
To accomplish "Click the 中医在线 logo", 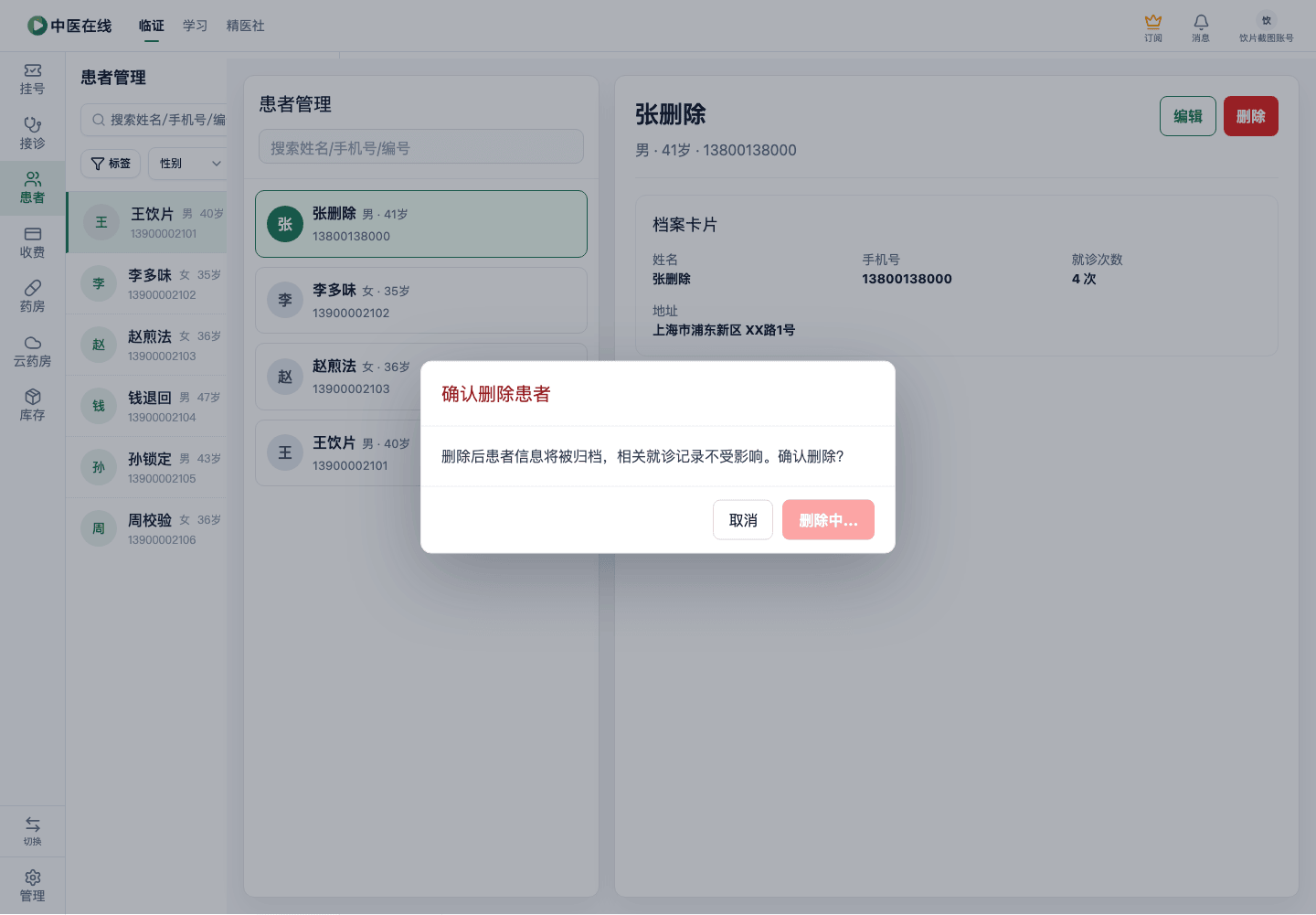I will point(69,26).
